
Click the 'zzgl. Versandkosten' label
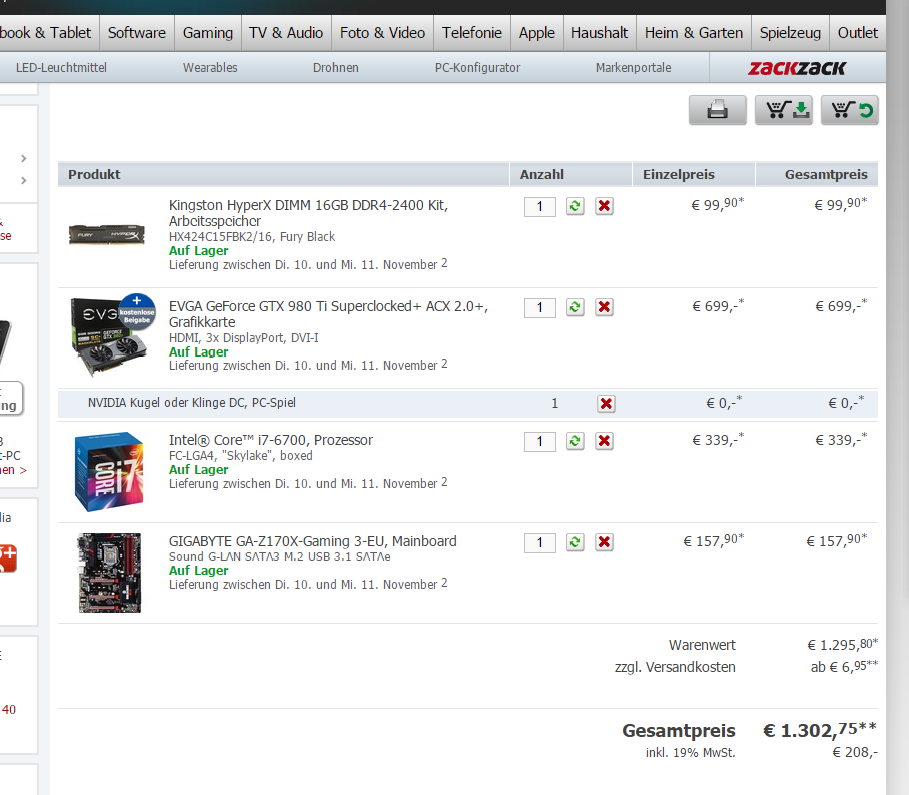(675, 667)
